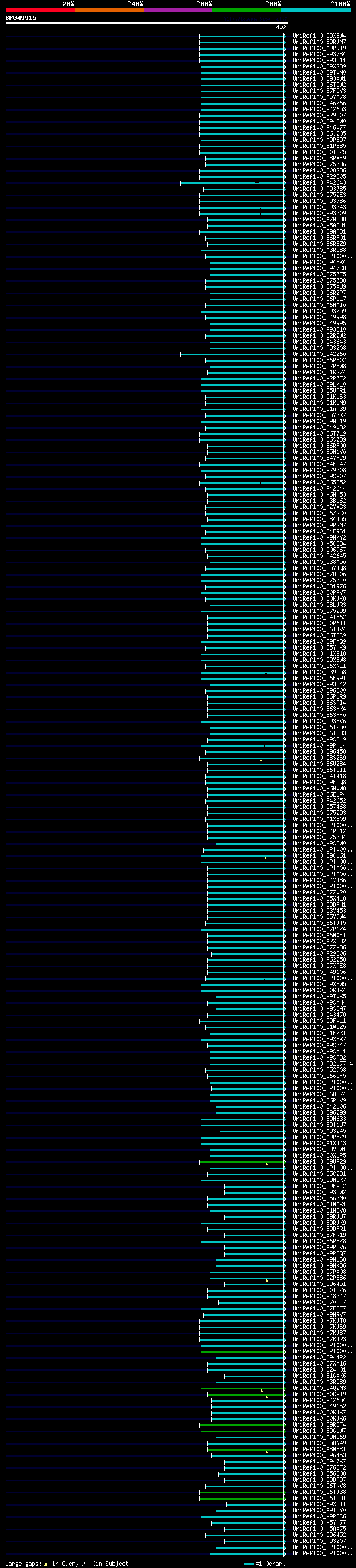This screenshot has width=356, height=1568.
Task: Click the cyan ~100% identity color segment
Action: 317,10
